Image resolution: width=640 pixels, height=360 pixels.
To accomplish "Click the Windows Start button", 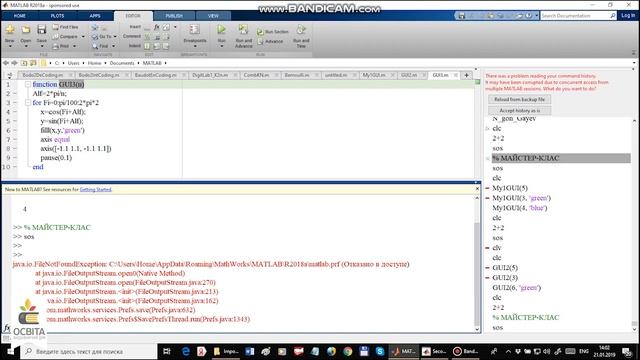I will click(10, 351).
